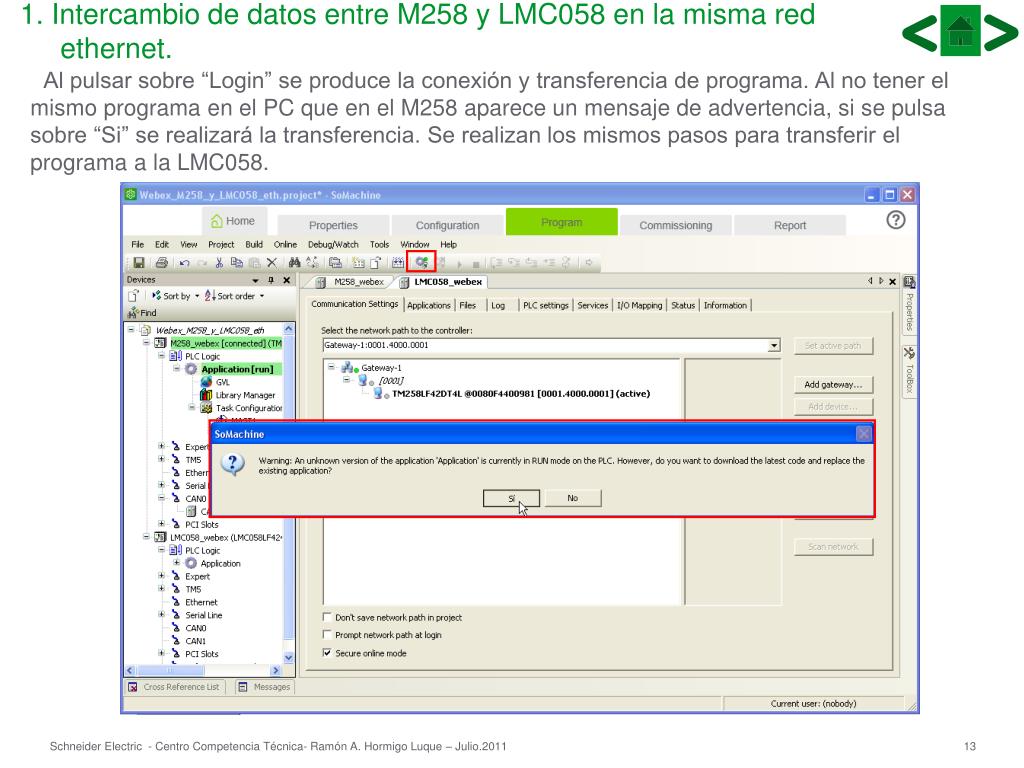Click the Devices tree horizontal scrollbar
1024x768 pixels.
tap(203, 670)
